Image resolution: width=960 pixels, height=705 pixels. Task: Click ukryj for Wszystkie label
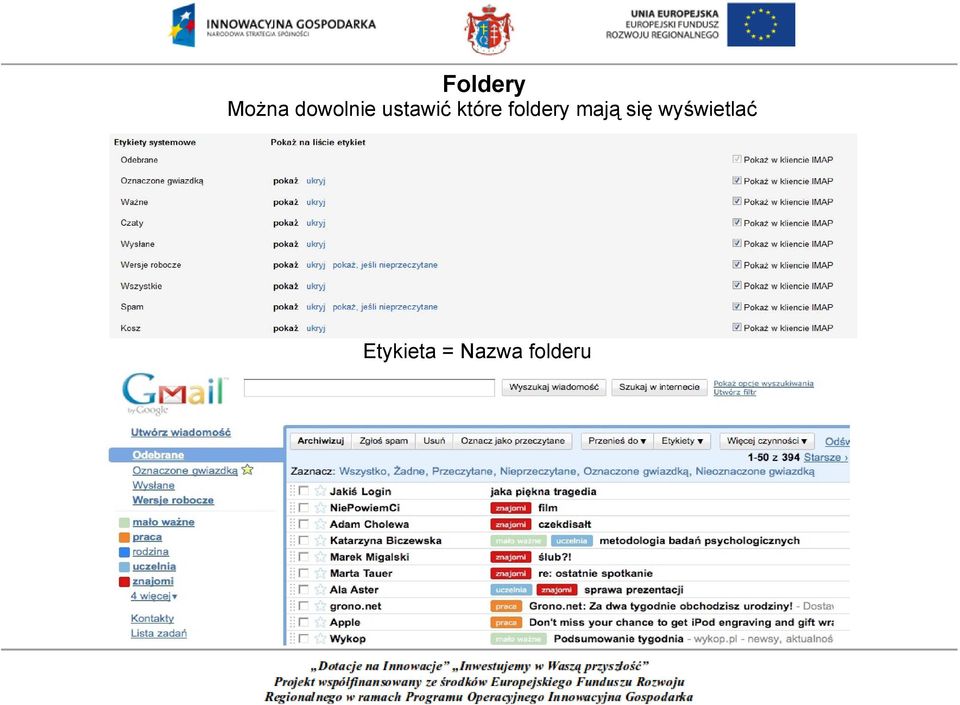(x=316, y=286)
